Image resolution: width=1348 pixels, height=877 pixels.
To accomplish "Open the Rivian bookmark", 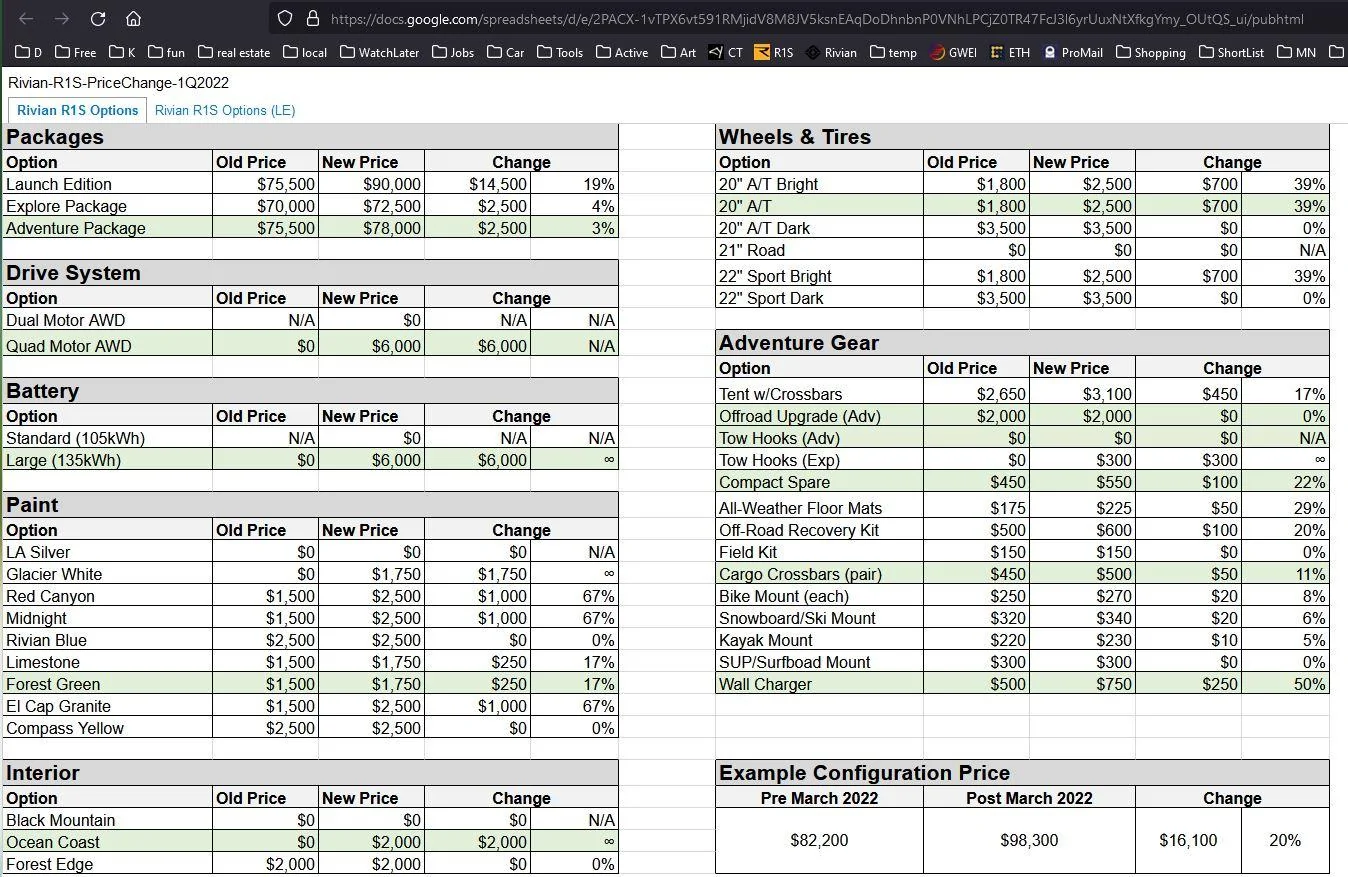I will click(x=831, y=52).
